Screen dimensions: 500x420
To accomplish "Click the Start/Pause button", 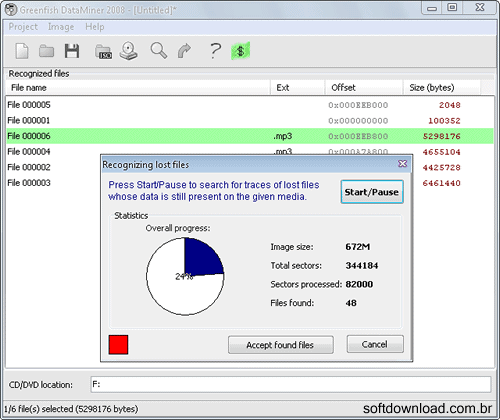I will tap(372, 192).
